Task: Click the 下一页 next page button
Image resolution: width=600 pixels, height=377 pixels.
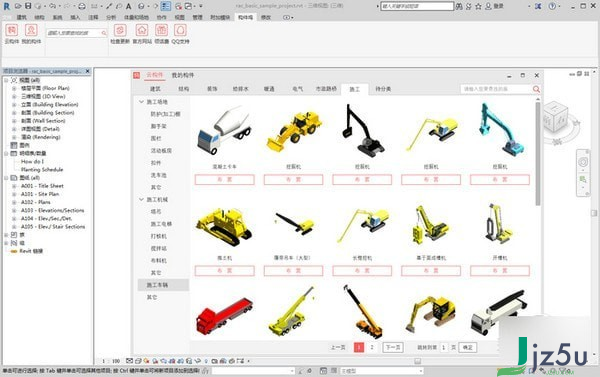Action: (393, 348)
